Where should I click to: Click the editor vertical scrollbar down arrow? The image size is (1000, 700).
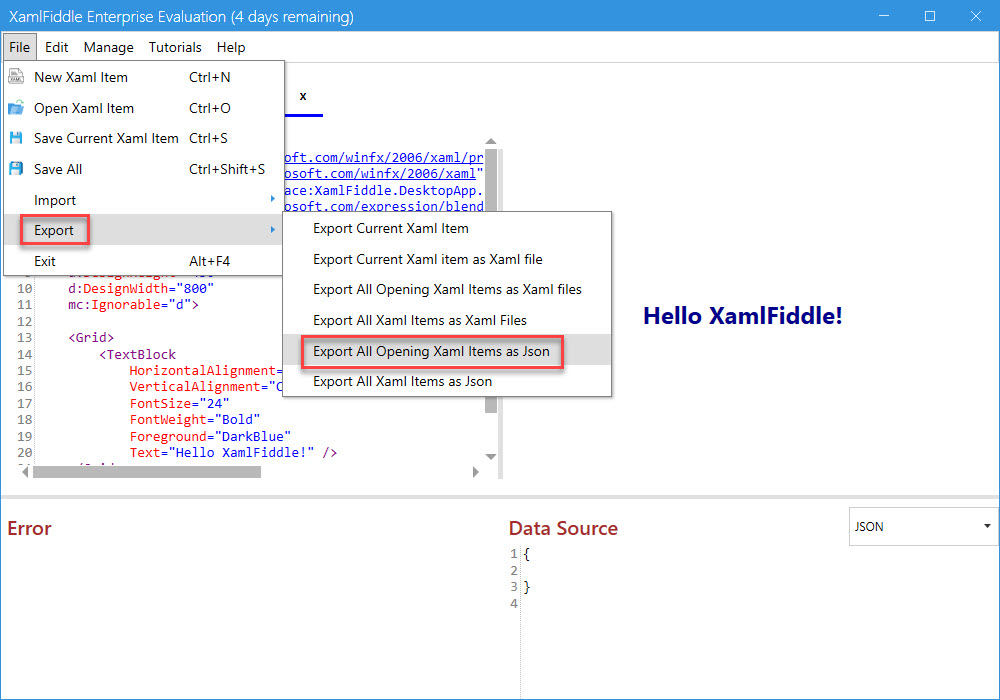(490, 456)
